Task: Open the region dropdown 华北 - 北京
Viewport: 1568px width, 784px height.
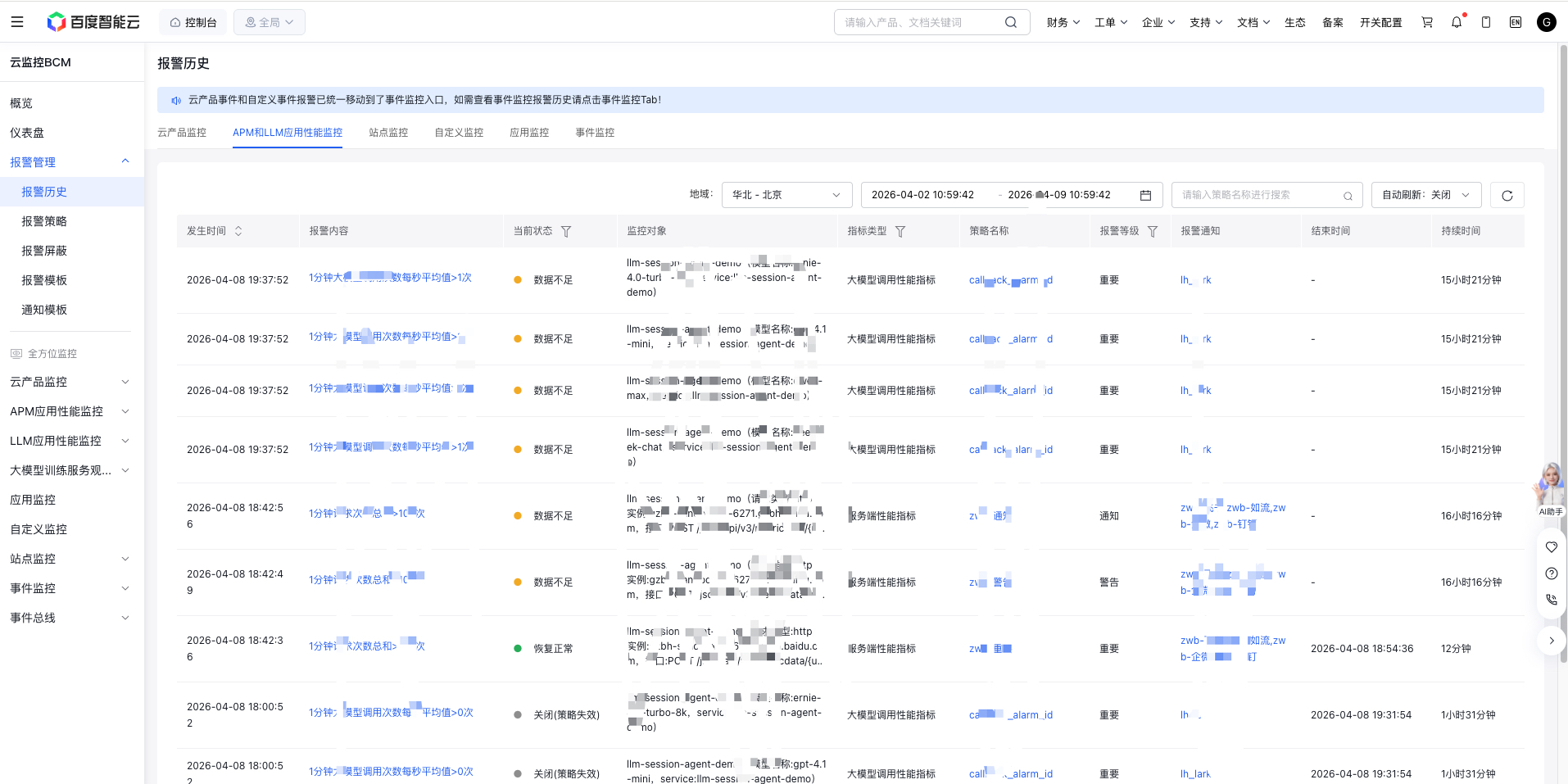Action: pyautogui.click(x=786, y=195)
